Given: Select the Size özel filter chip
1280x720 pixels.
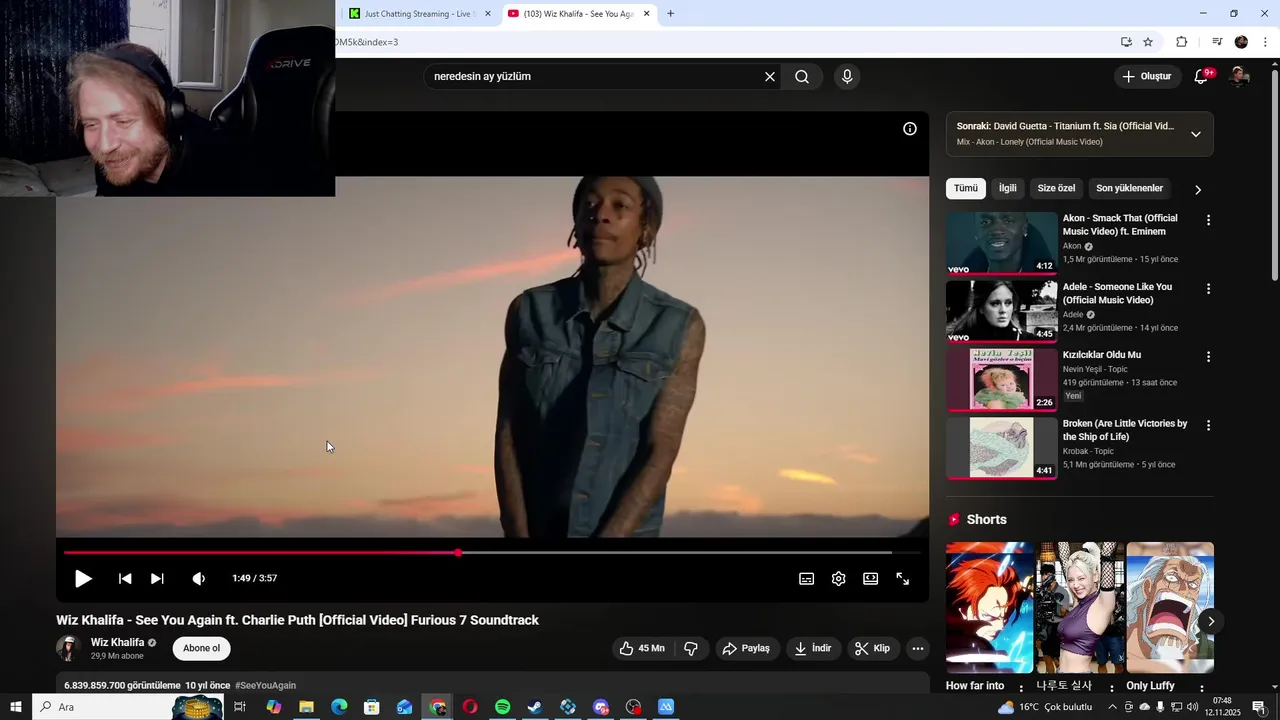Looking at the screenshot, I should coord(1056,188).
